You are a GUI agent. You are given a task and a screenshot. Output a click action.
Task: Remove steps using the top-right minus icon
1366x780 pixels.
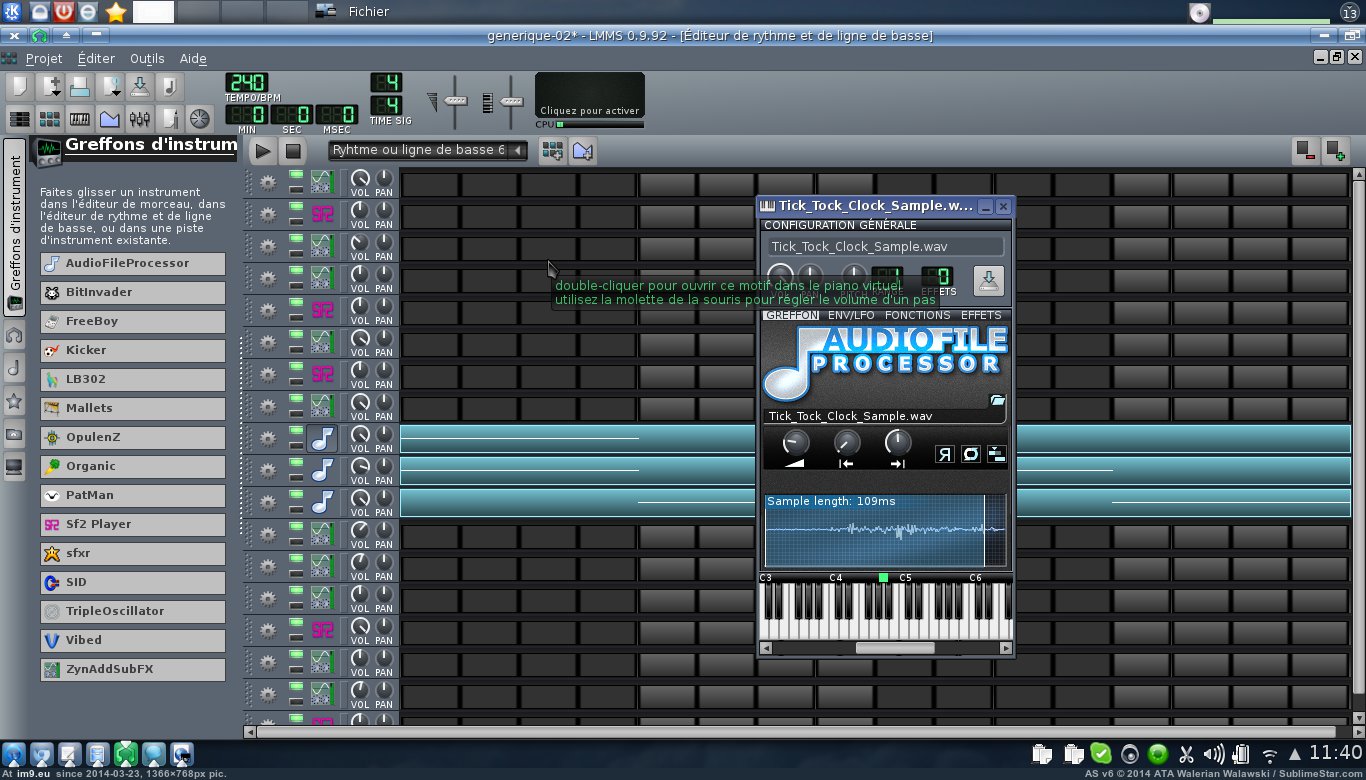(x=1306, y=151)
